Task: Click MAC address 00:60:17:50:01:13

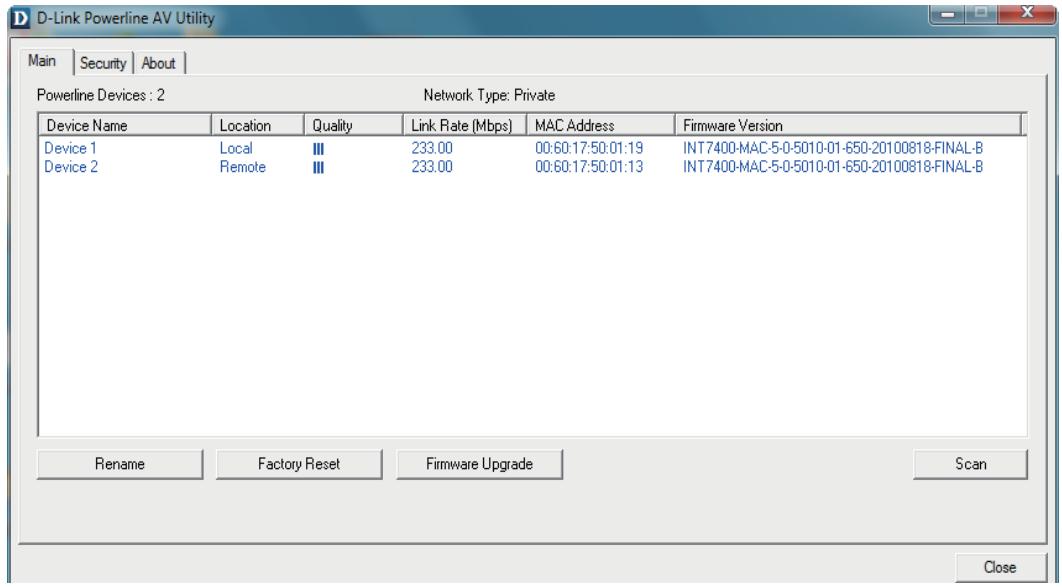Action: click(589, 167)
